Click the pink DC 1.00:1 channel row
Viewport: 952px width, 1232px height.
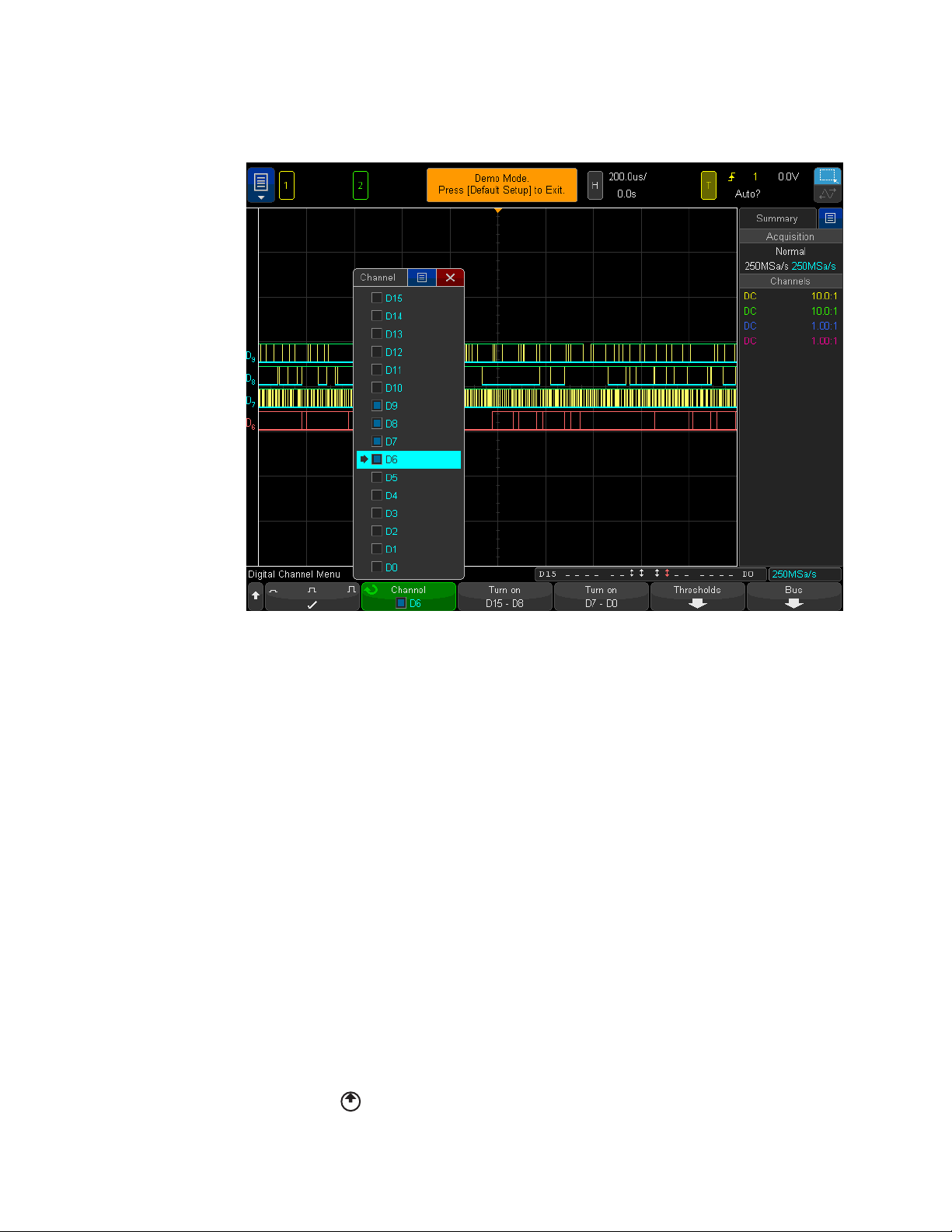(790, 341)
